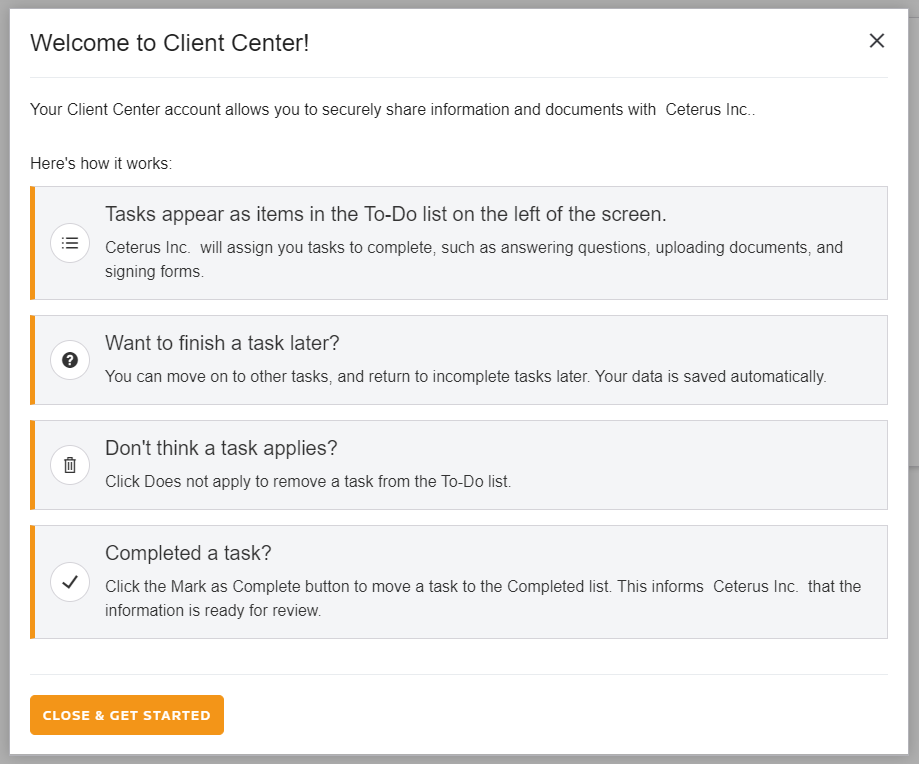The height and width of the screenshot is (764, 919).
Task: Click the To-Do list icon
Action: pos(70,243)
